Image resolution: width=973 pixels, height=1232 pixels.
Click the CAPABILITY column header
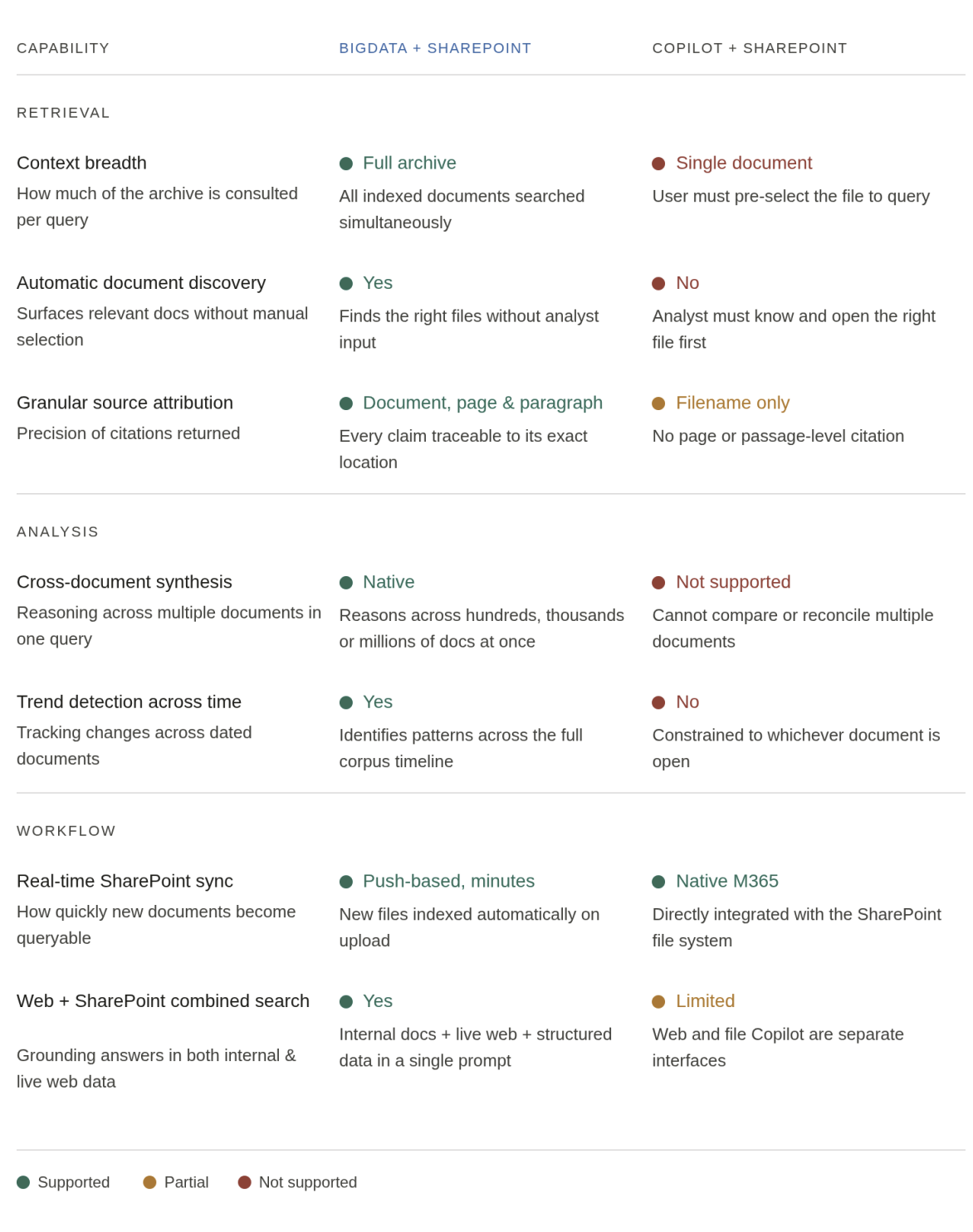63,48
